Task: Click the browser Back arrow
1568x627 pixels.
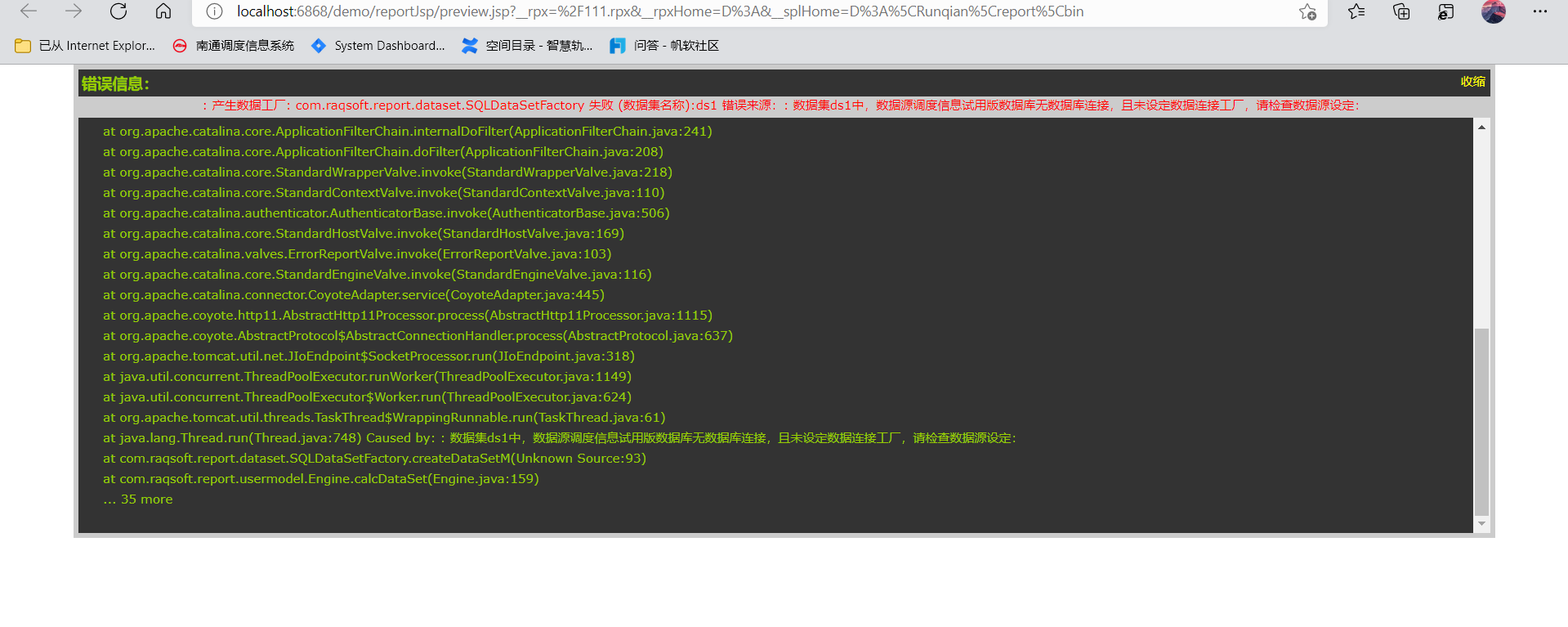Action: click(x=29, y=11)
